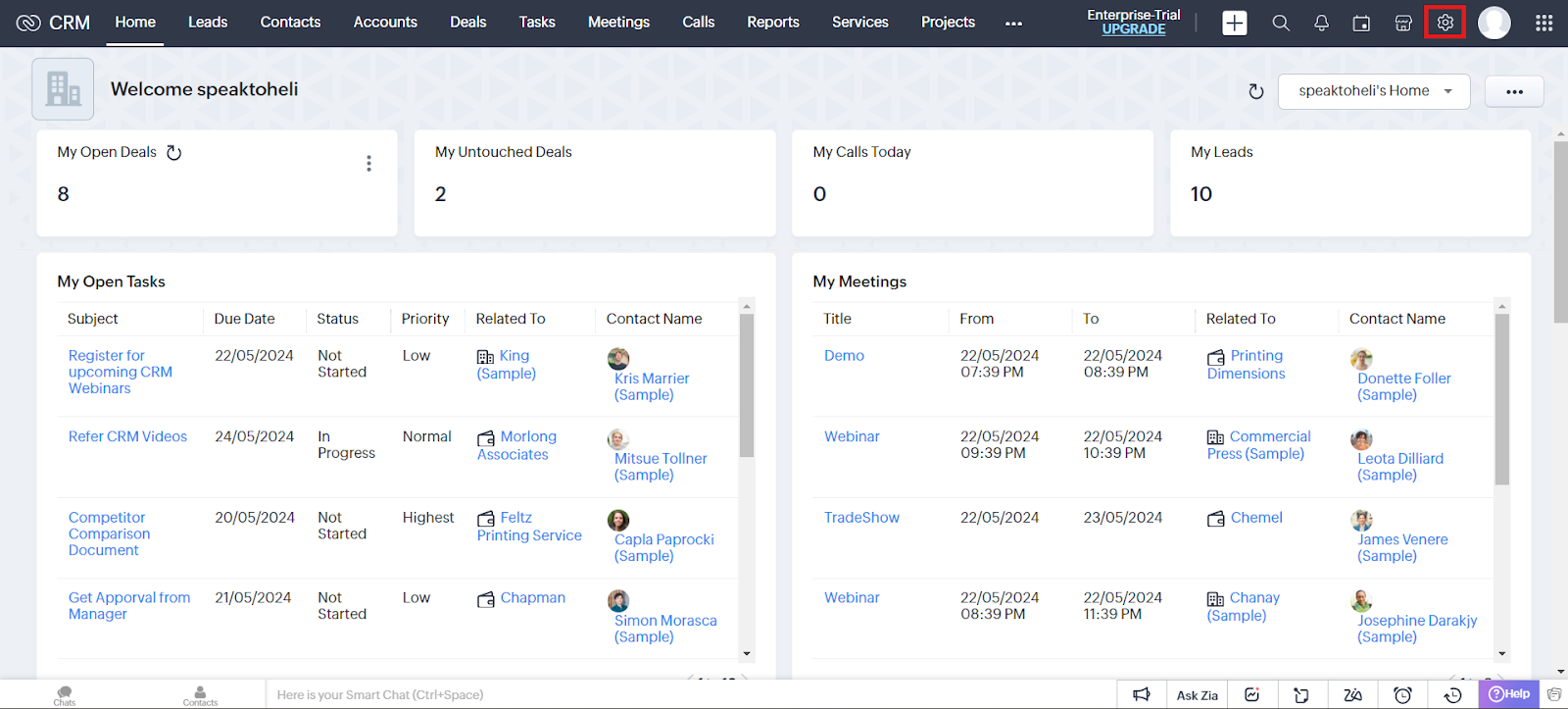Click the page's main vertical scrollbar
The image size is (1568, 709).
[x=1560, y=232]
